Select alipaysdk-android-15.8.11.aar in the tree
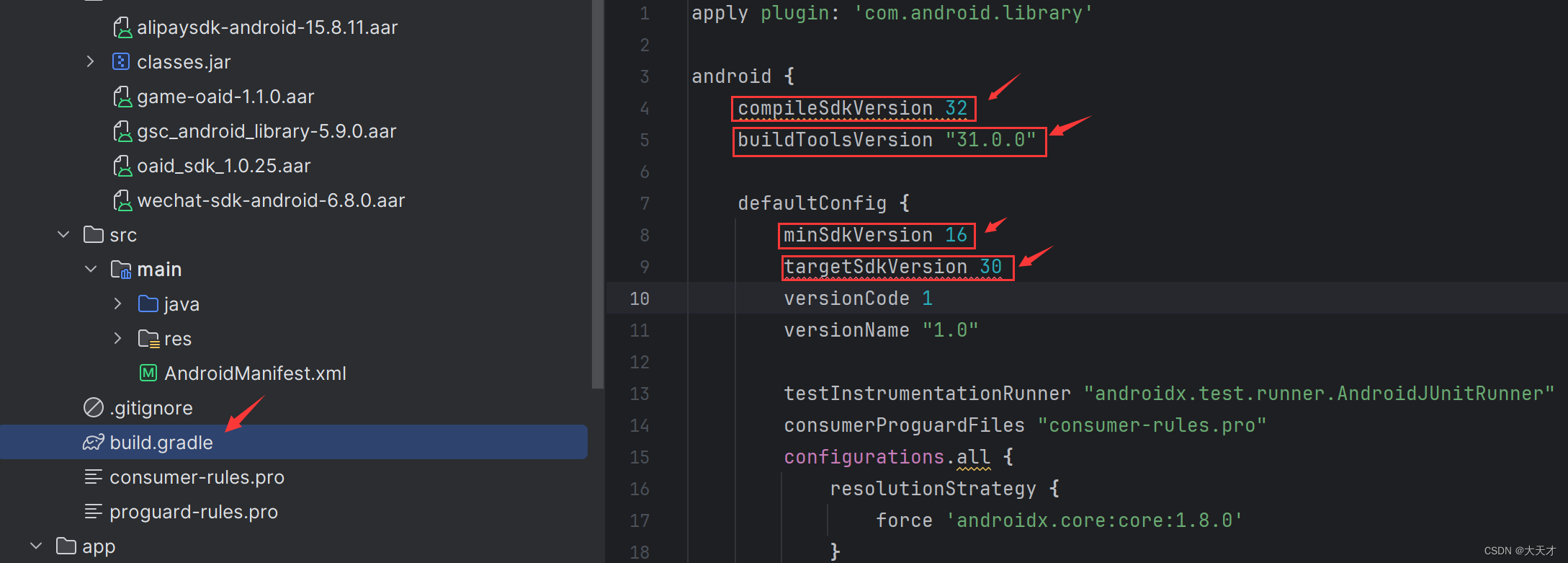1568x563 pixels. pyautogui.click(x=267, y=27)
